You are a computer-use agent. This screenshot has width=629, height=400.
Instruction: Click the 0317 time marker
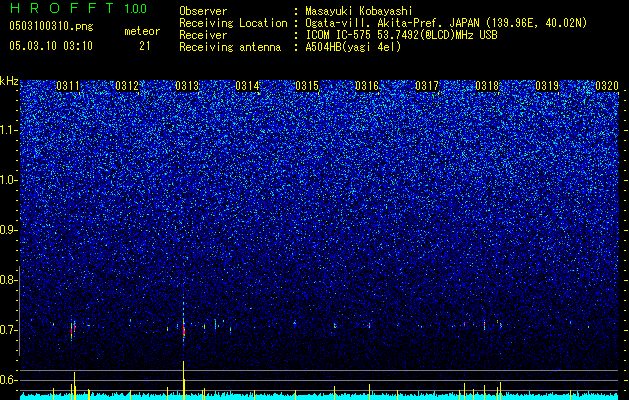[427, 86]
